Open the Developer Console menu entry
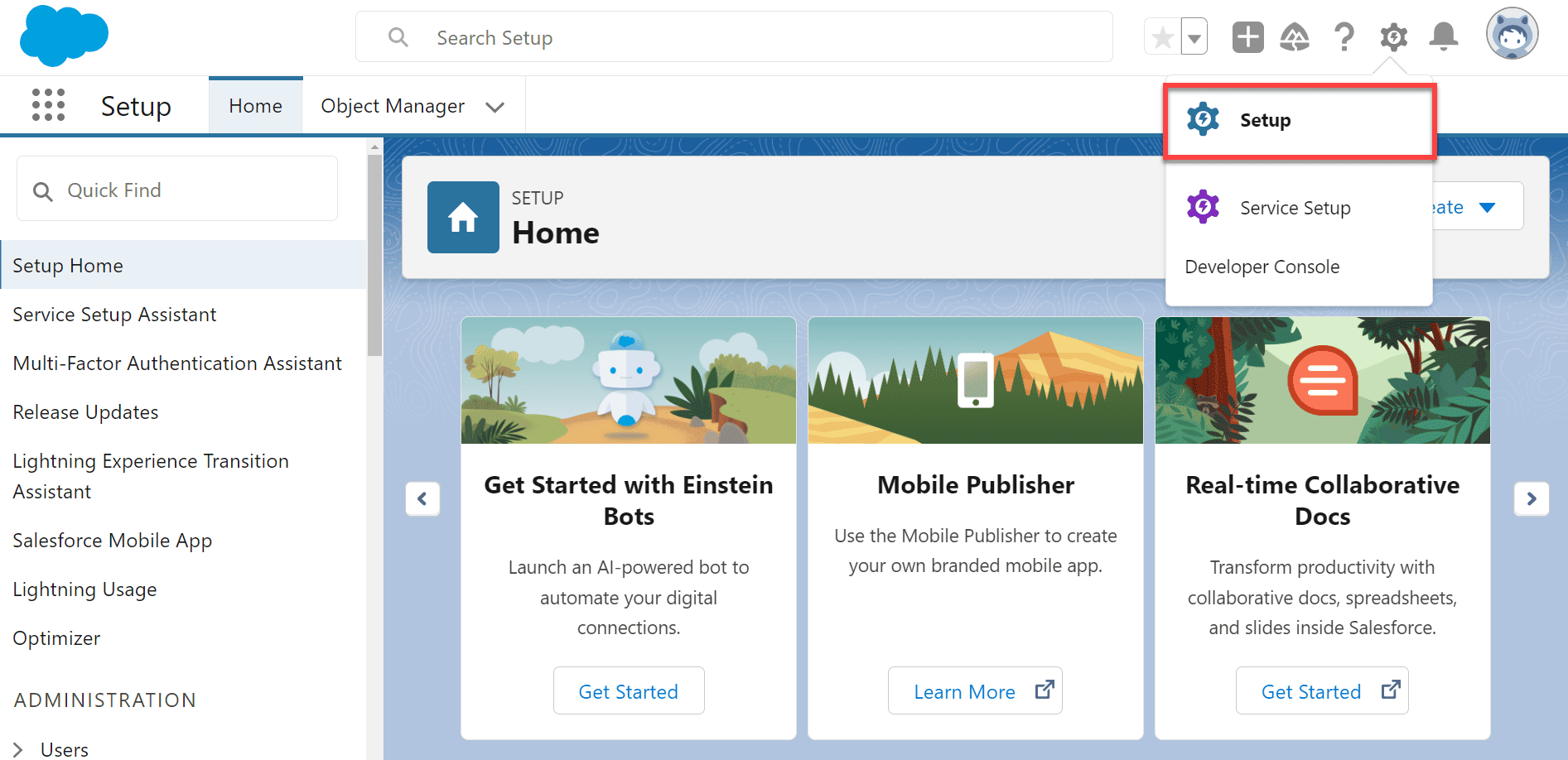This screenshot has height=760, width=1568. point(1262,267)
